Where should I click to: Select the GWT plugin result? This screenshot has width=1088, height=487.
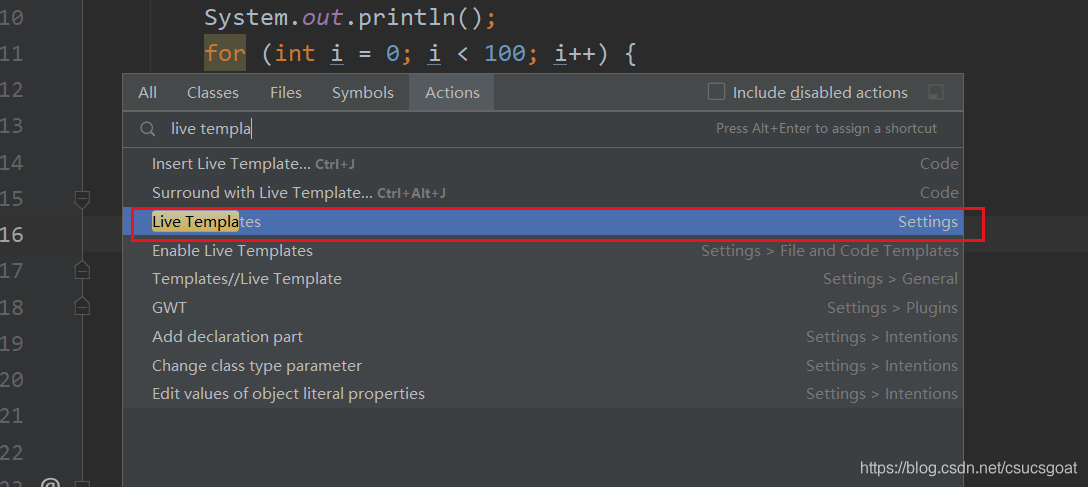coord(543,307)
